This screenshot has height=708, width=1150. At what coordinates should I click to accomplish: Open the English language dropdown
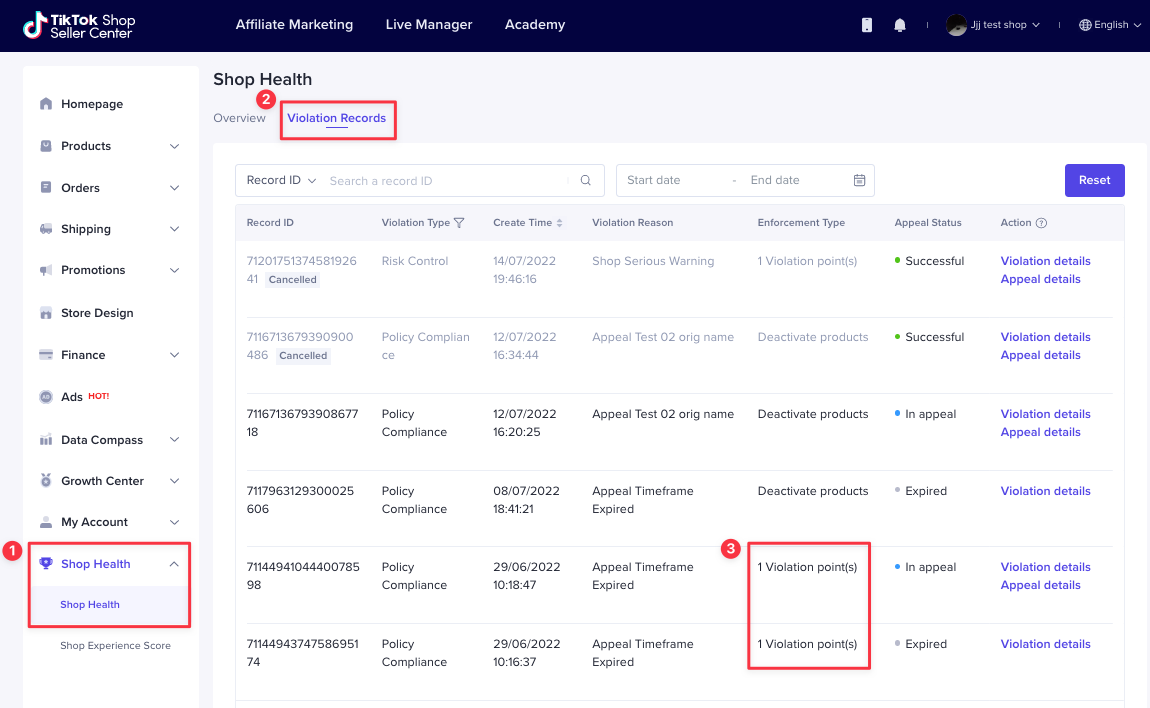click(1110, 25)
